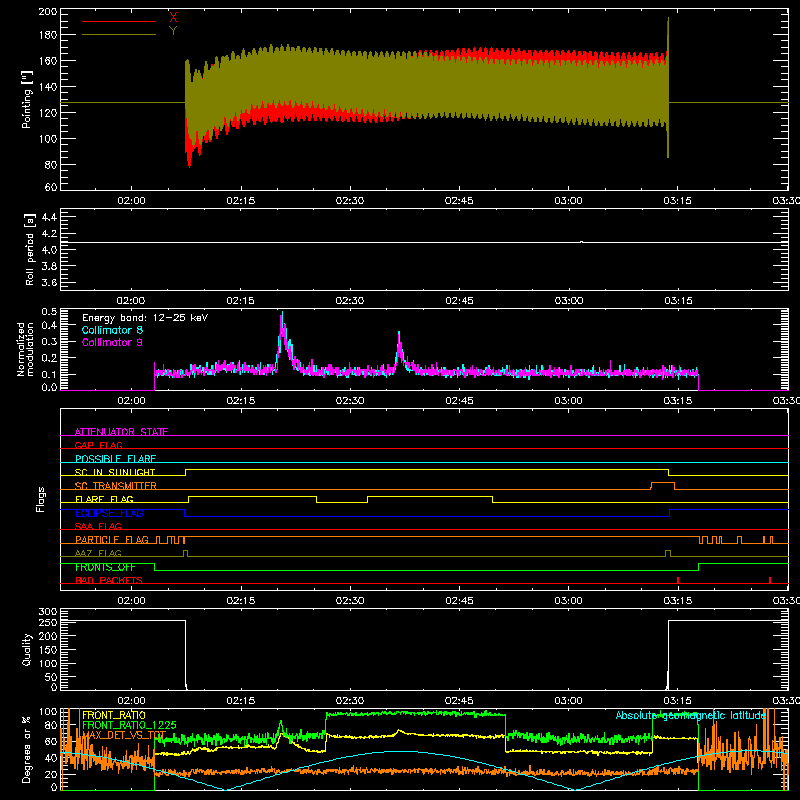Image resolution: width=800 pixels, height=800 pixels.
Task: Click the FLARE_FLAG label
Action: [104, 499]
